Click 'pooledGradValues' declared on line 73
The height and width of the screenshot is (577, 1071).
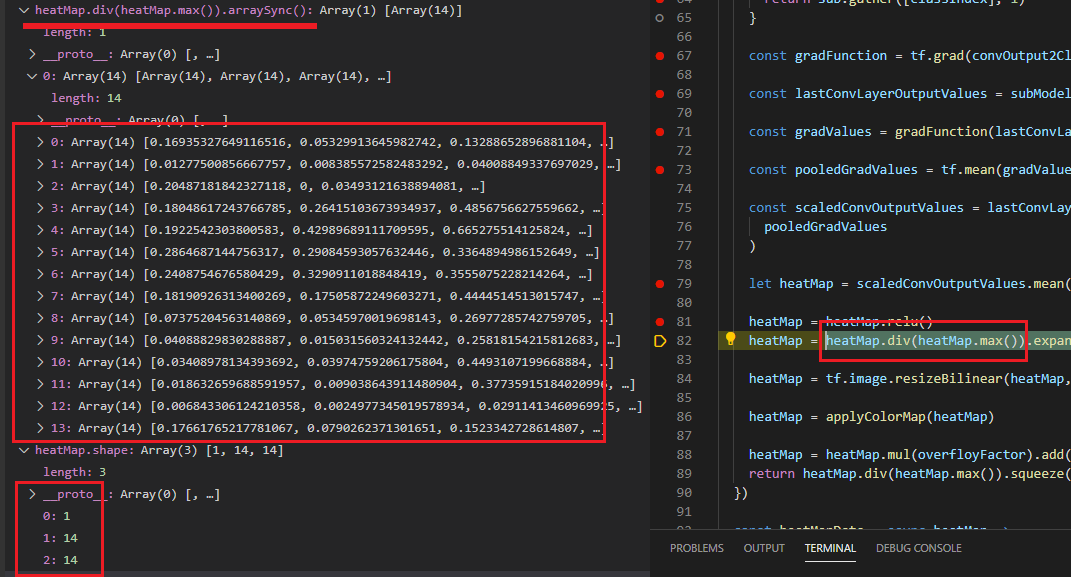[x=857, y=170]
